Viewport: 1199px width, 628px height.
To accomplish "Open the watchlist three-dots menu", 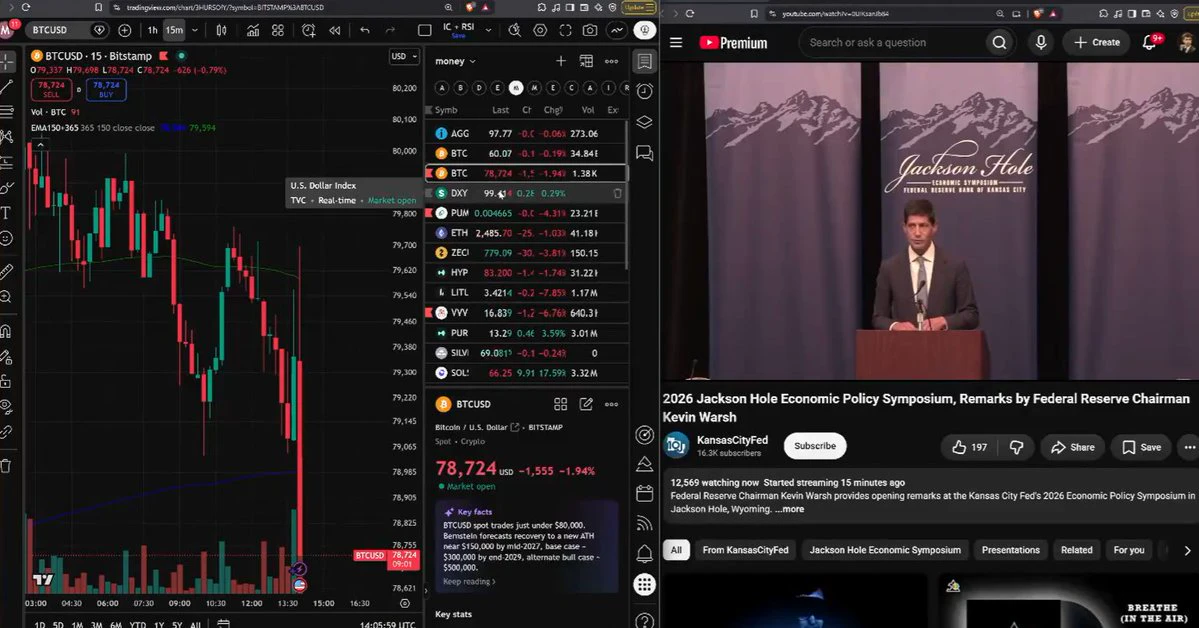I will 611,61.
